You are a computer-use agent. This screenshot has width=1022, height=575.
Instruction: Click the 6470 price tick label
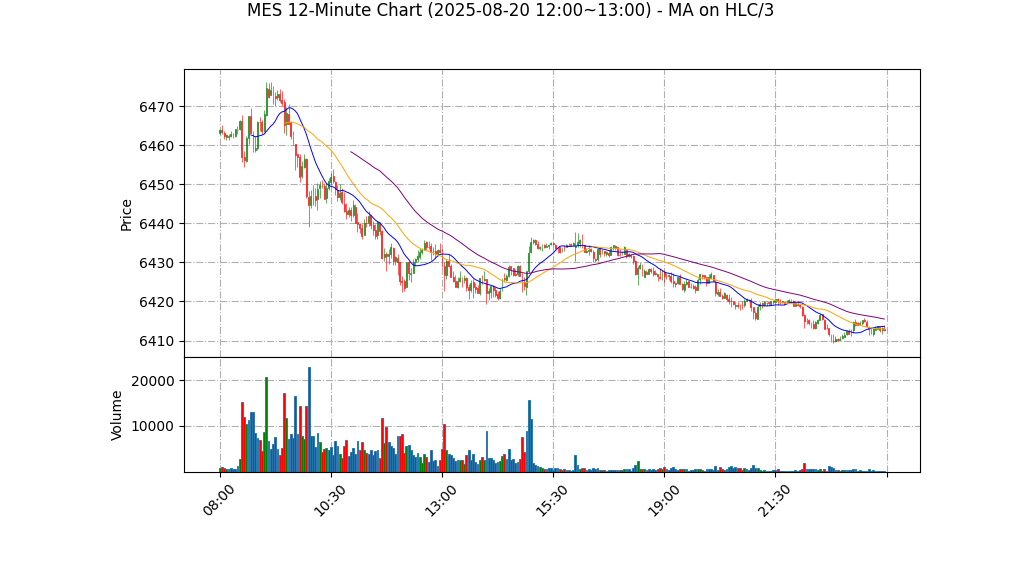[157, 107]
